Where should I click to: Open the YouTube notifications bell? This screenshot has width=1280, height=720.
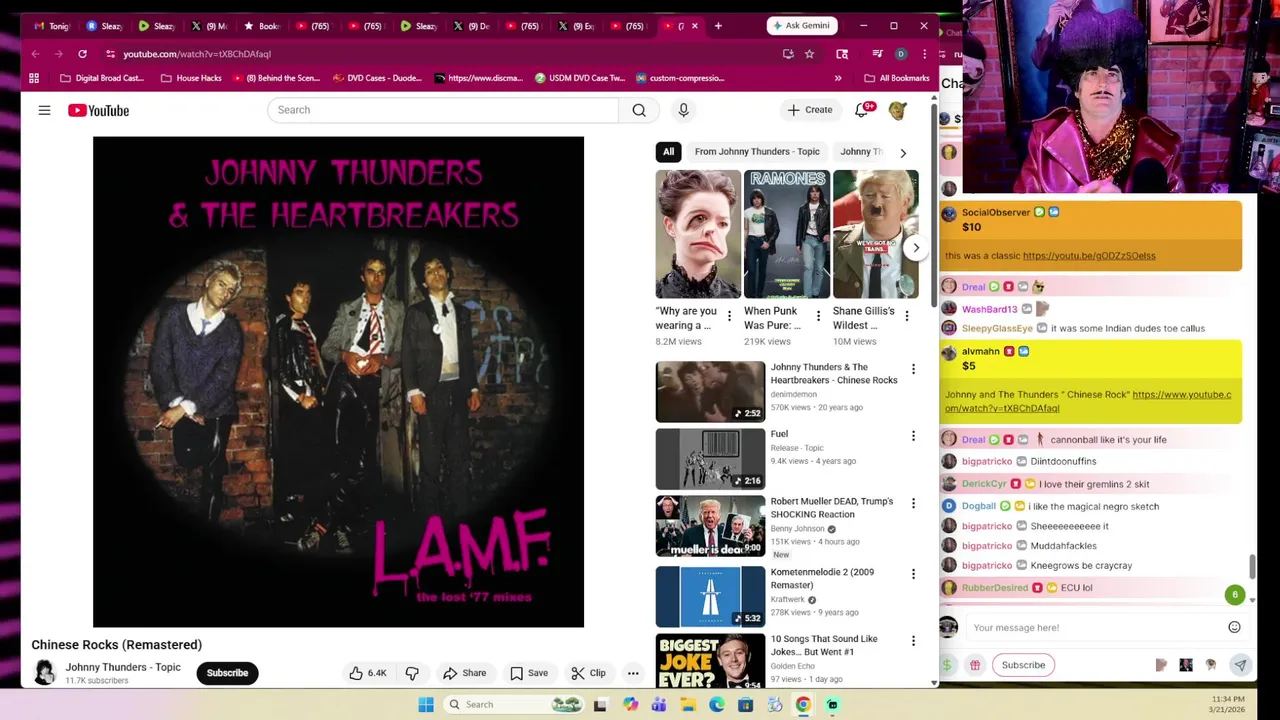coord(862,110)
